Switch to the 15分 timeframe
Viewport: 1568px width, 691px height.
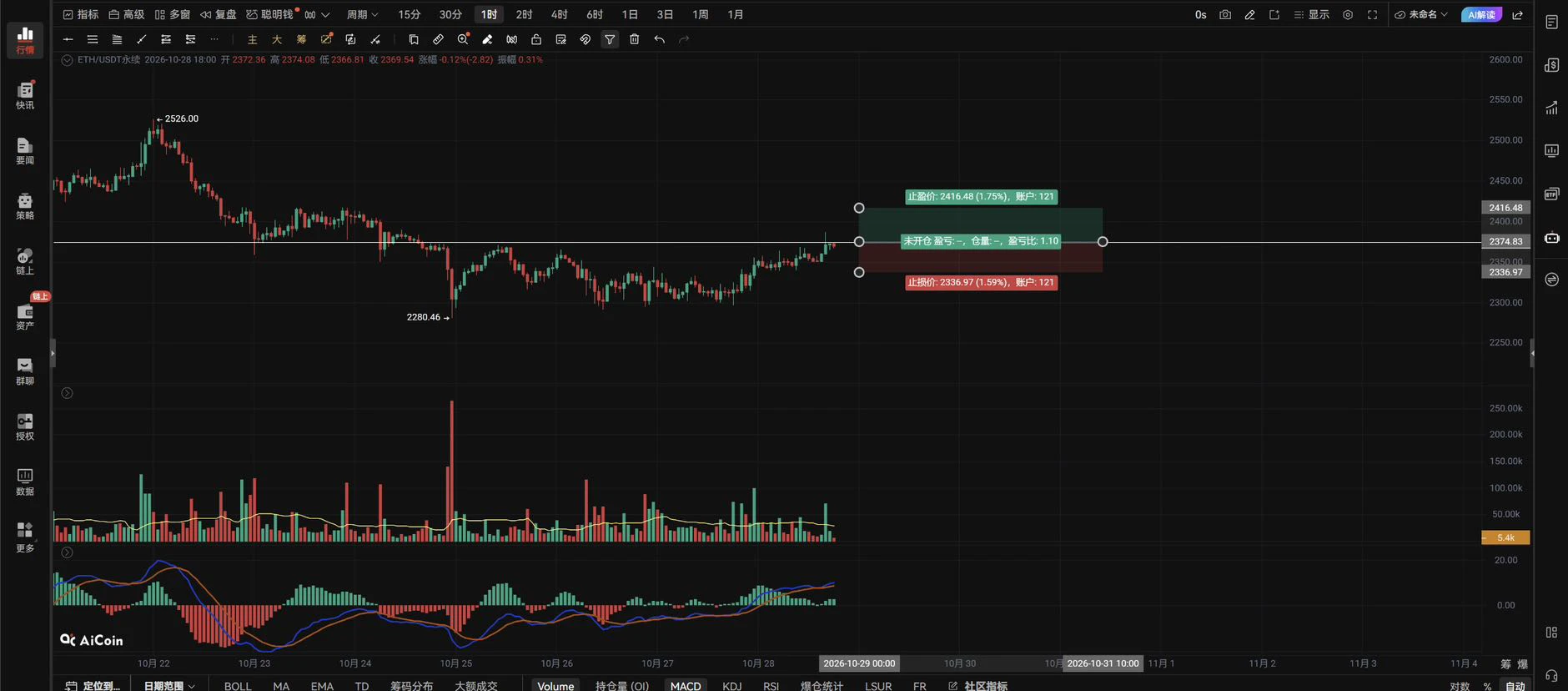point(410,15)
